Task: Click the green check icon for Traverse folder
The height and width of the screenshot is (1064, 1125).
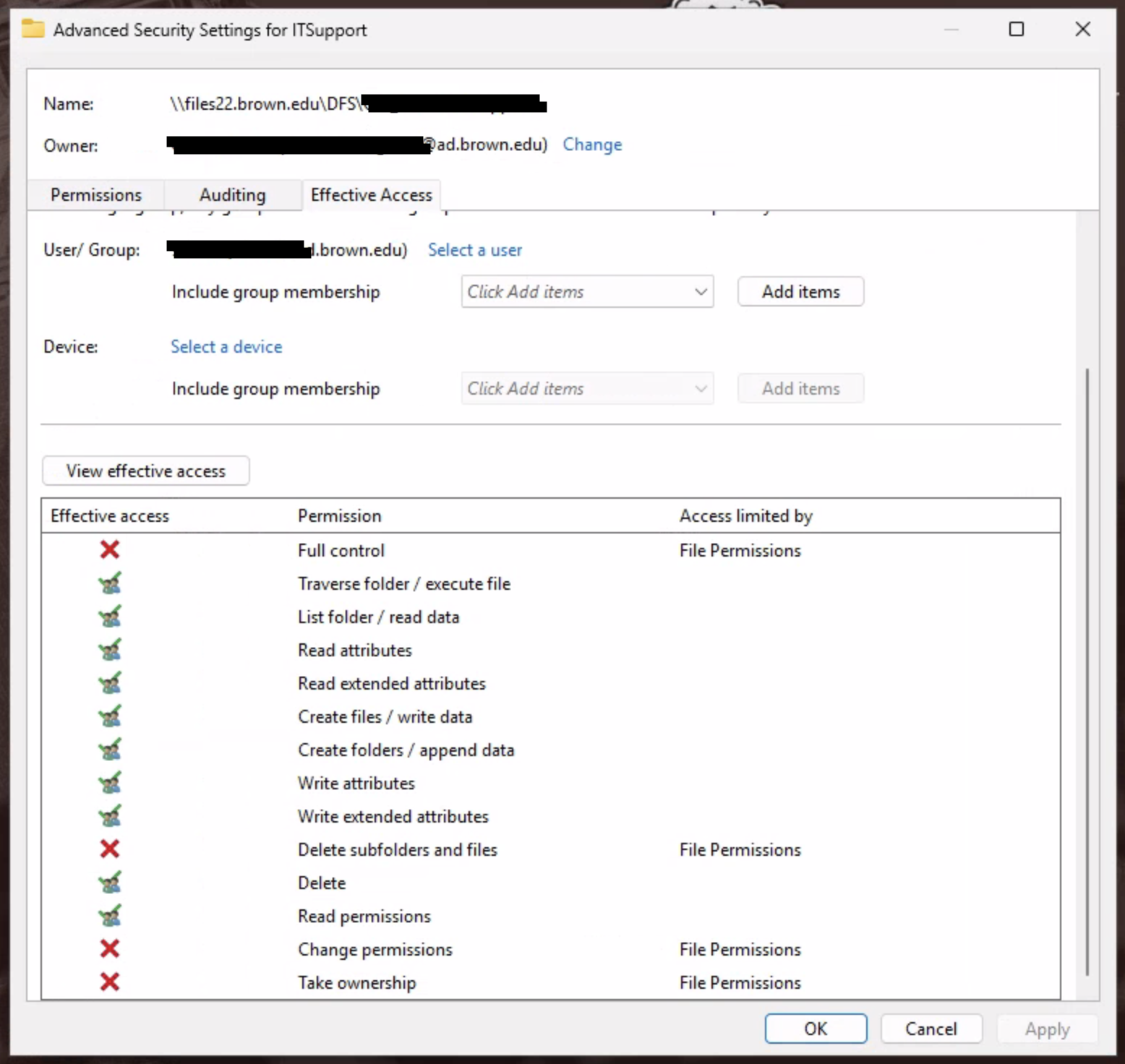Action: (110, 583)
